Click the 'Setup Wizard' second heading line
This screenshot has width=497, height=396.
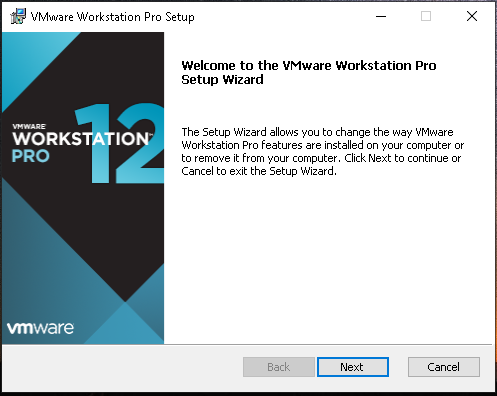[222, 80]
